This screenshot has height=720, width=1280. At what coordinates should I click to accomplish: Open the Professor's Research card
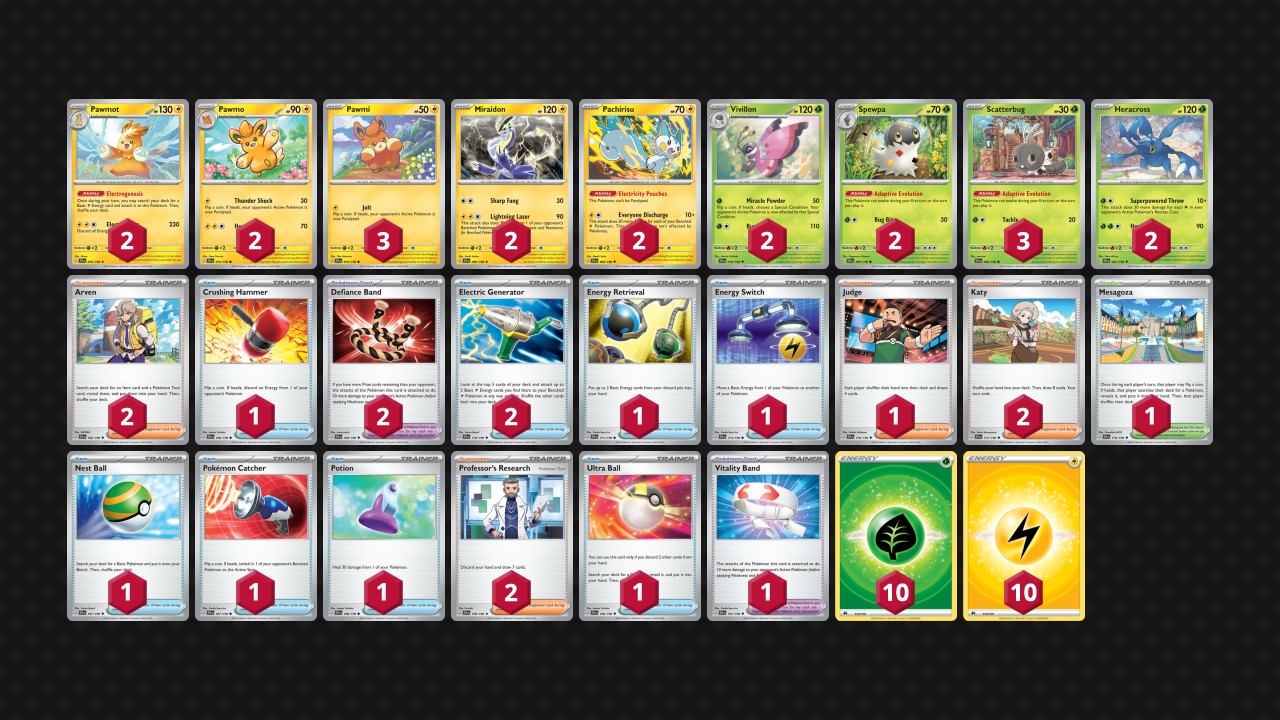coord(512,536)
